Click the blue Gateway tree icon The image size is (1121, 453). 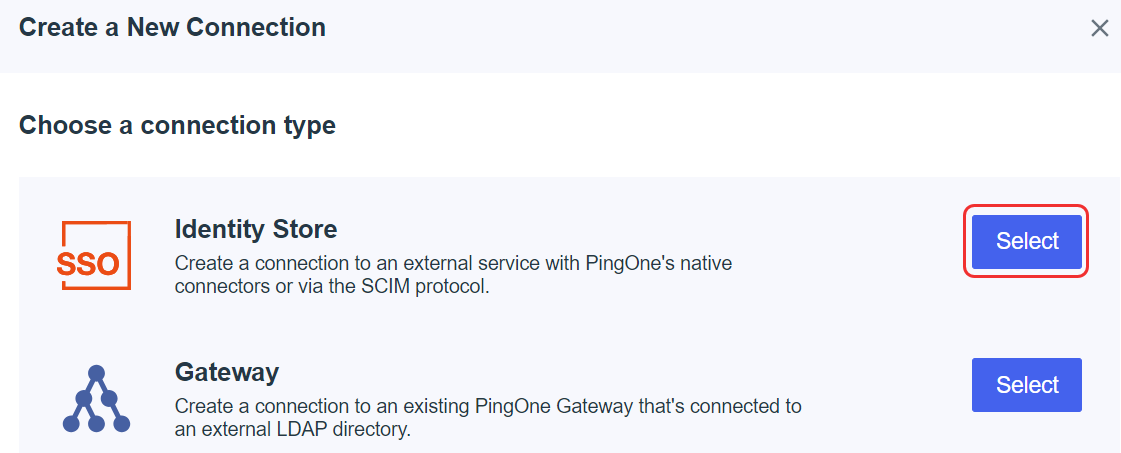[x=97, y=399]
